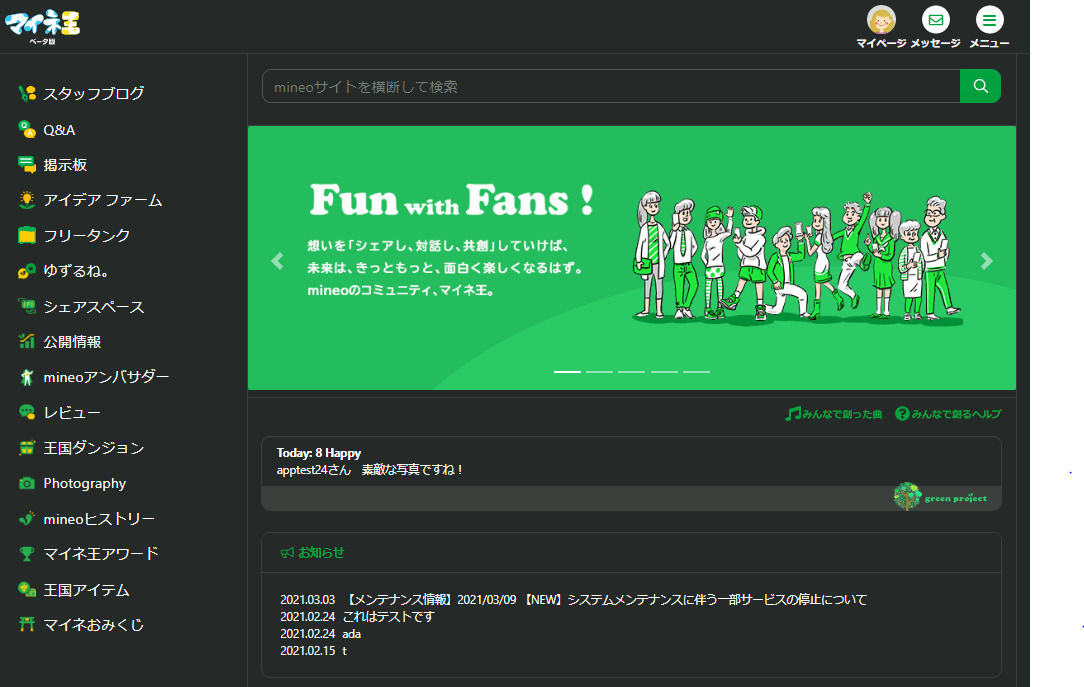1084x687 pixels.
Task: Click the 公開情報 chart icon
Action: pos(27,341)
